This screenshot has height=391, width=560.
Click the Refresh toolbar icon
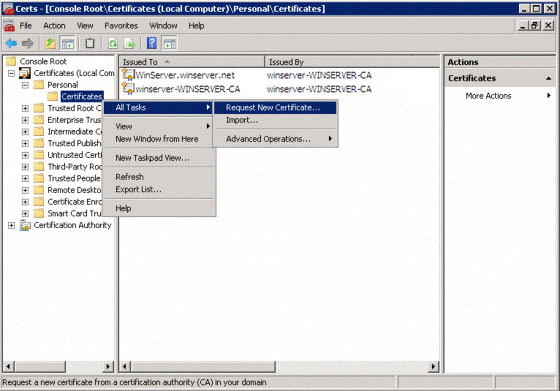tap(113, 44)
